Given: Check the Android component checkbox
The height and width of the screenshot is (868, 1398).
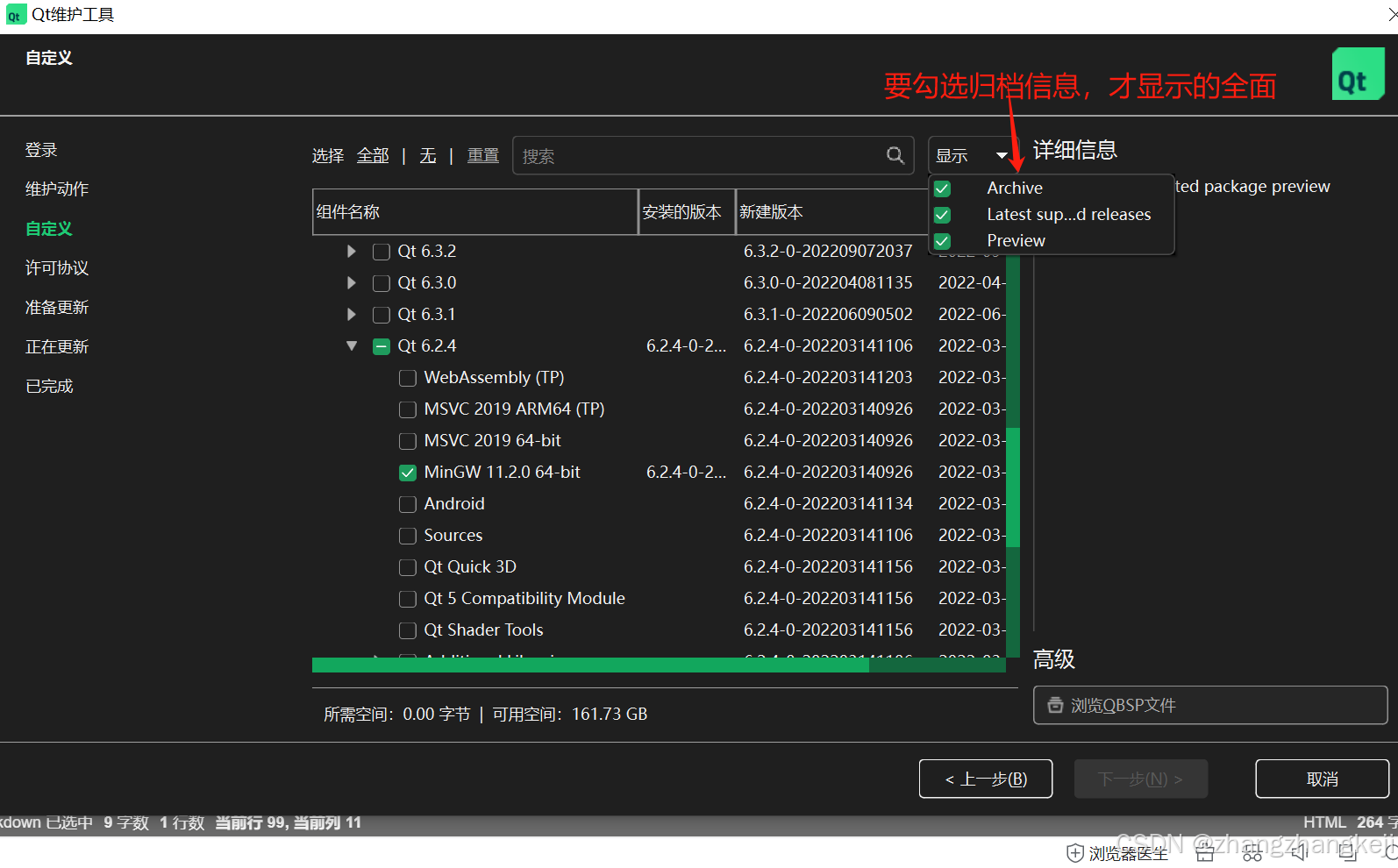Looking at the screenshot, I should 408,504.
